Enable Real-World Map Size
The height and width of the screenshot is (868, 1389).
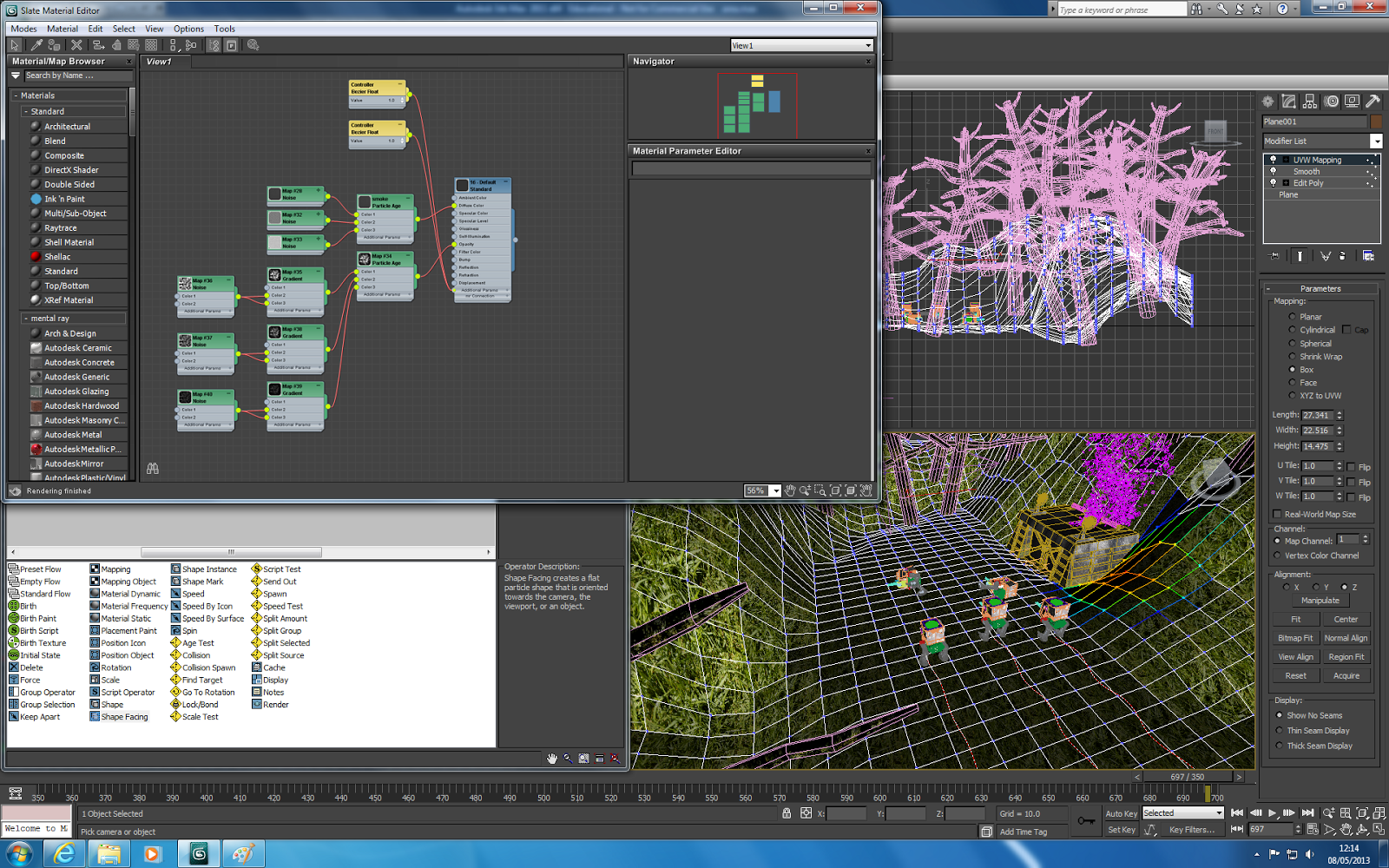(x=1276, y=514)
